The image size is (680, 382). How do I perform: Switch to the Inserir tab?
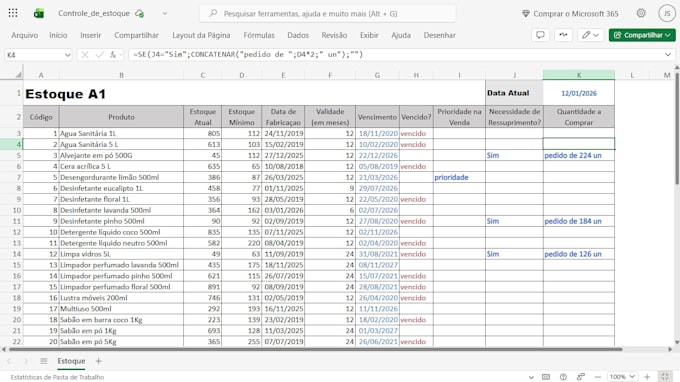coord(90,35)
